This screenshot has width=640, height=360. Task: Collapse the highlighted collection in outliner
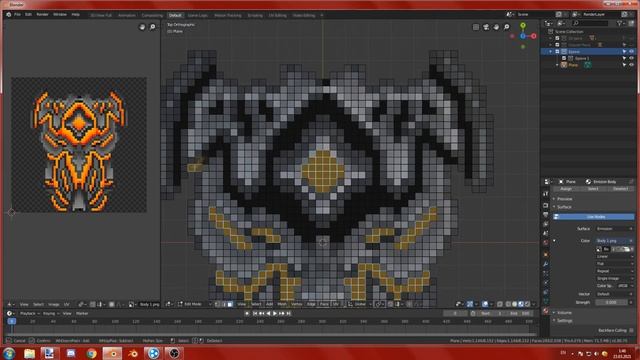tap(551, 52)
